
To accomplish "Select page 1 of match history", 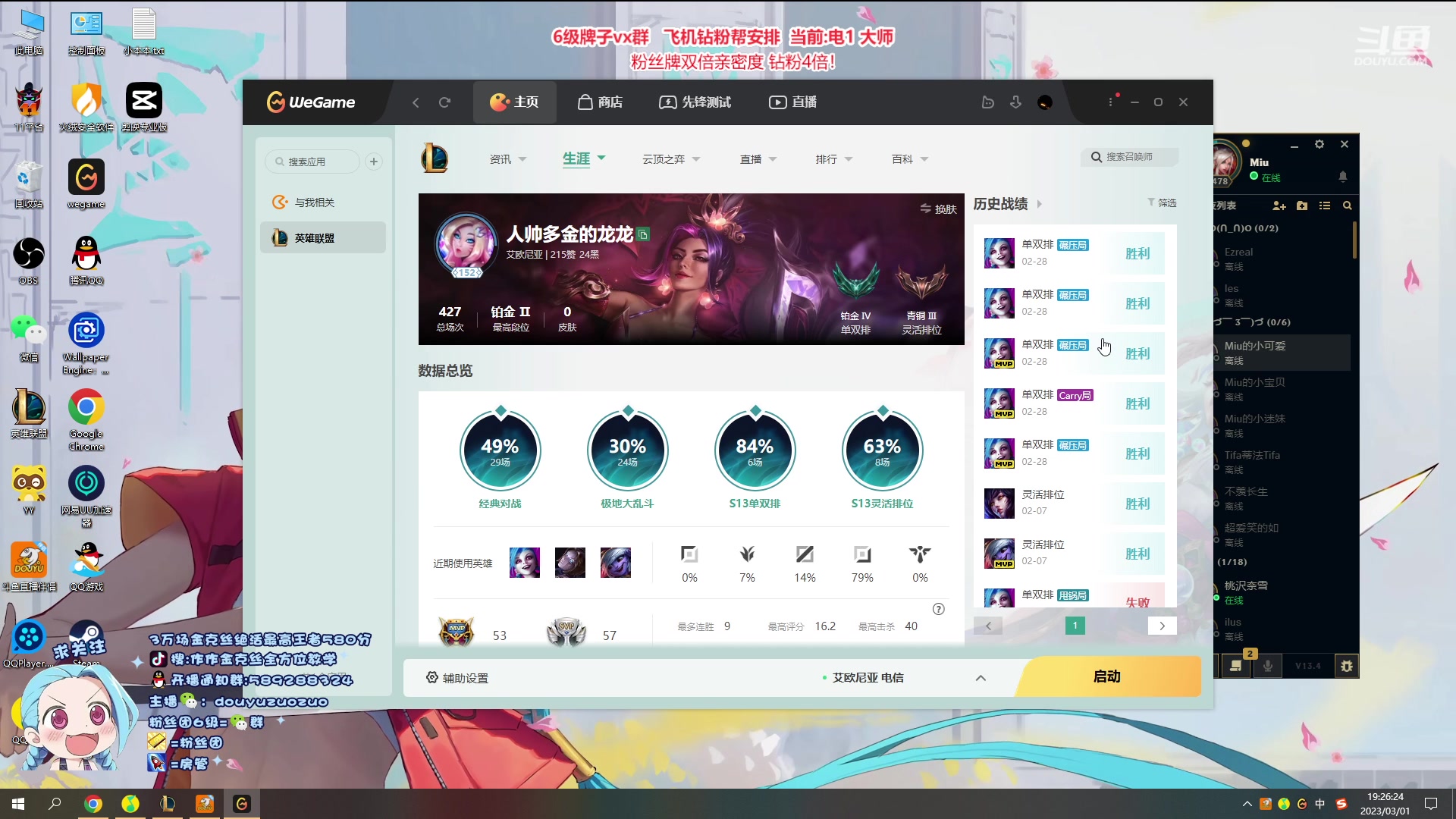I will tap(1075, 626).
